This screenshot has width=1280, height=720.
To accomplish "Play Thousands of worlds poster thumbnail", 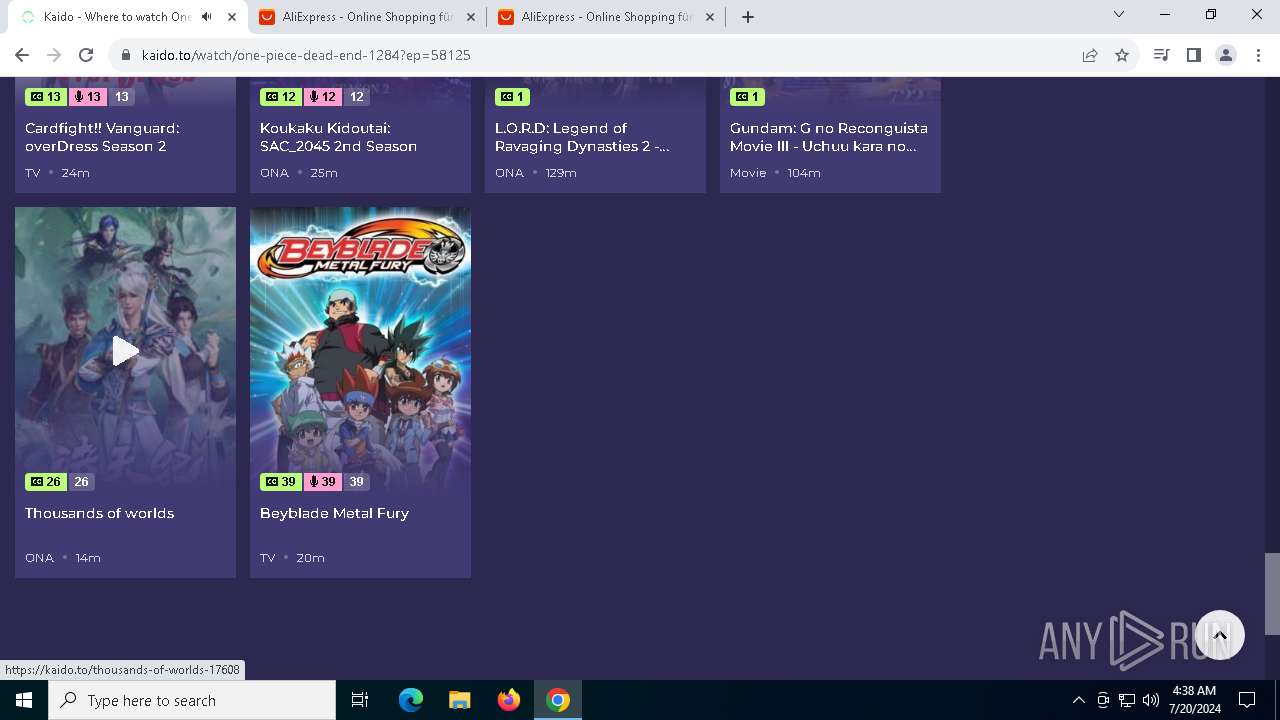I will (125, 350).
